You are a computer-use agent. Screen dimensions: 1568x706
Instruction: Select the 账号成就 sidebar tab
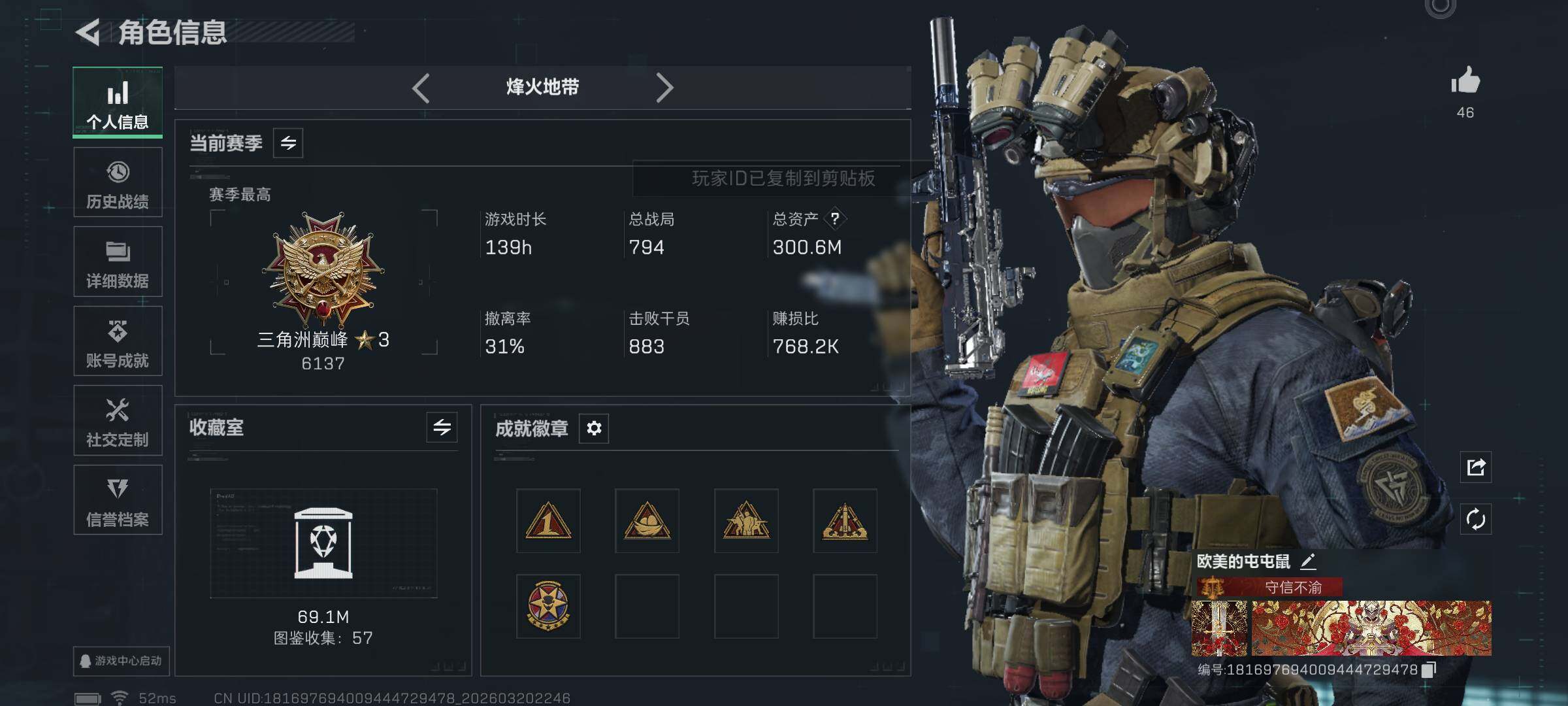(118, 341)
